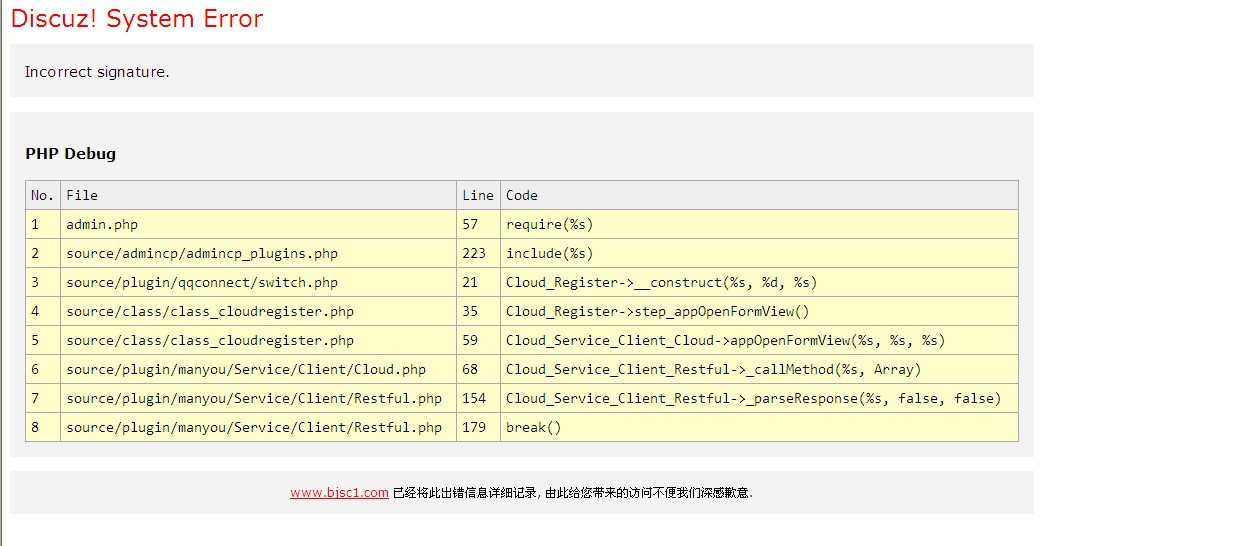Click the 'PHP Debug' heading

point(70,154)
